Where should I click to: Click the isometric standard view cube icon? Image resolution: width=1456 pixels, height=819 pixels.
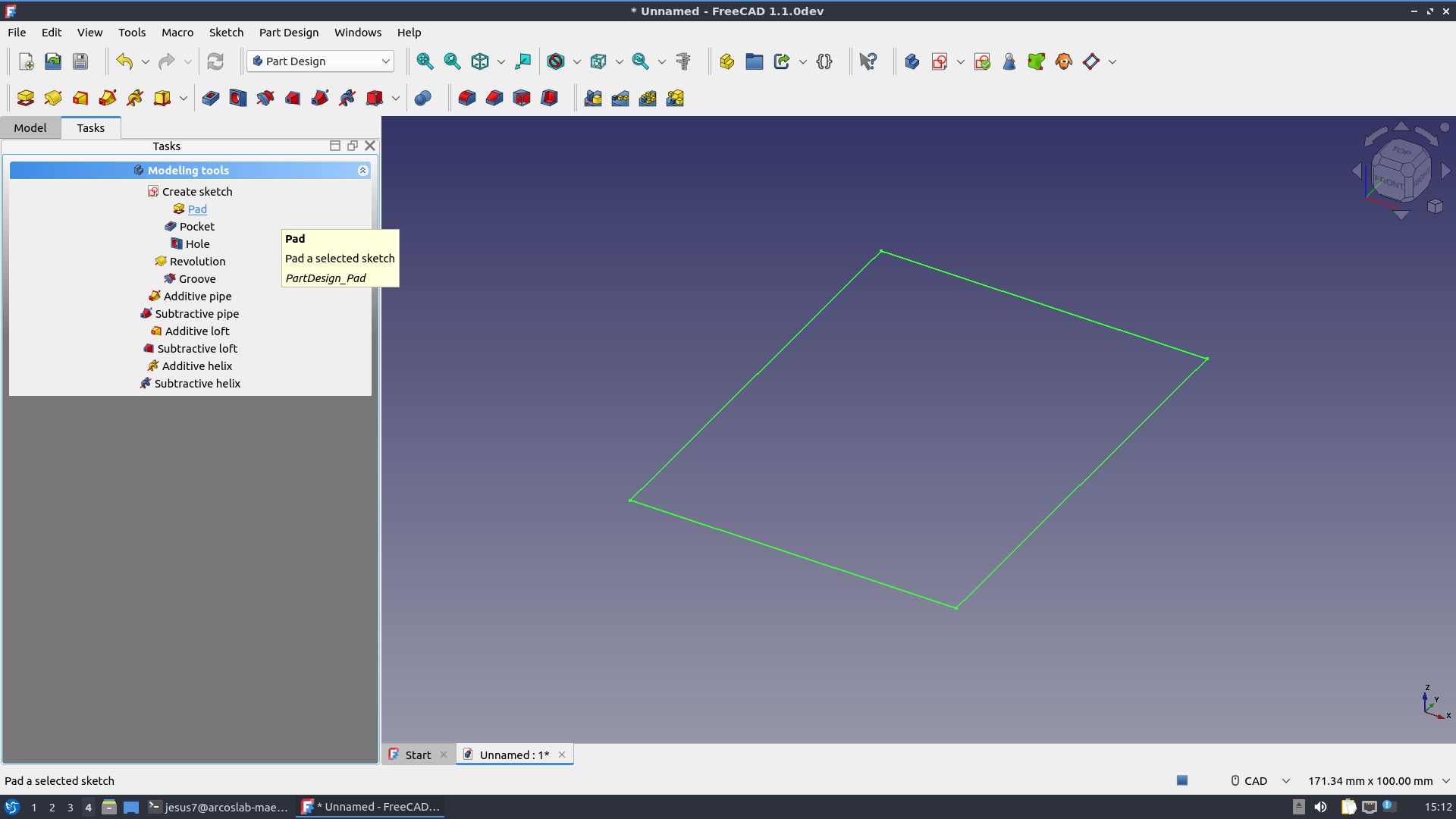479,61
